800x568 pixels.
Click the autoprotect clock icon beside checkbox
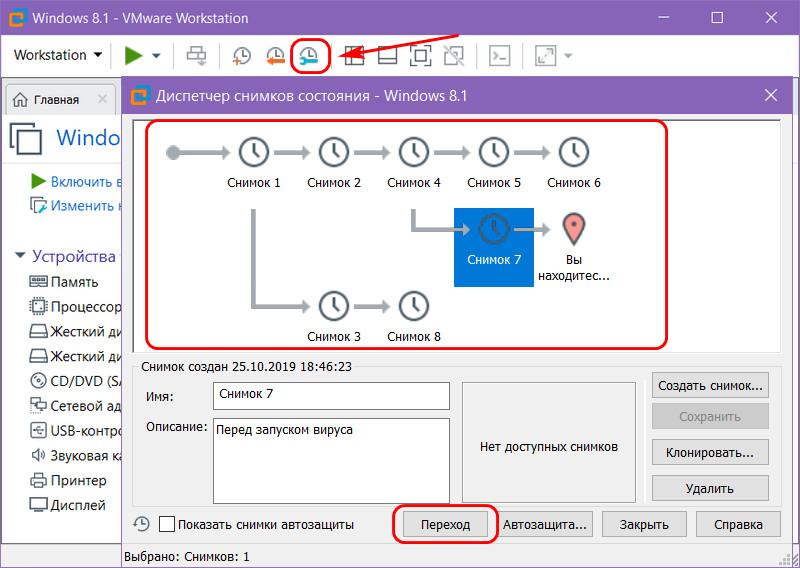click(x=141, y=524)
